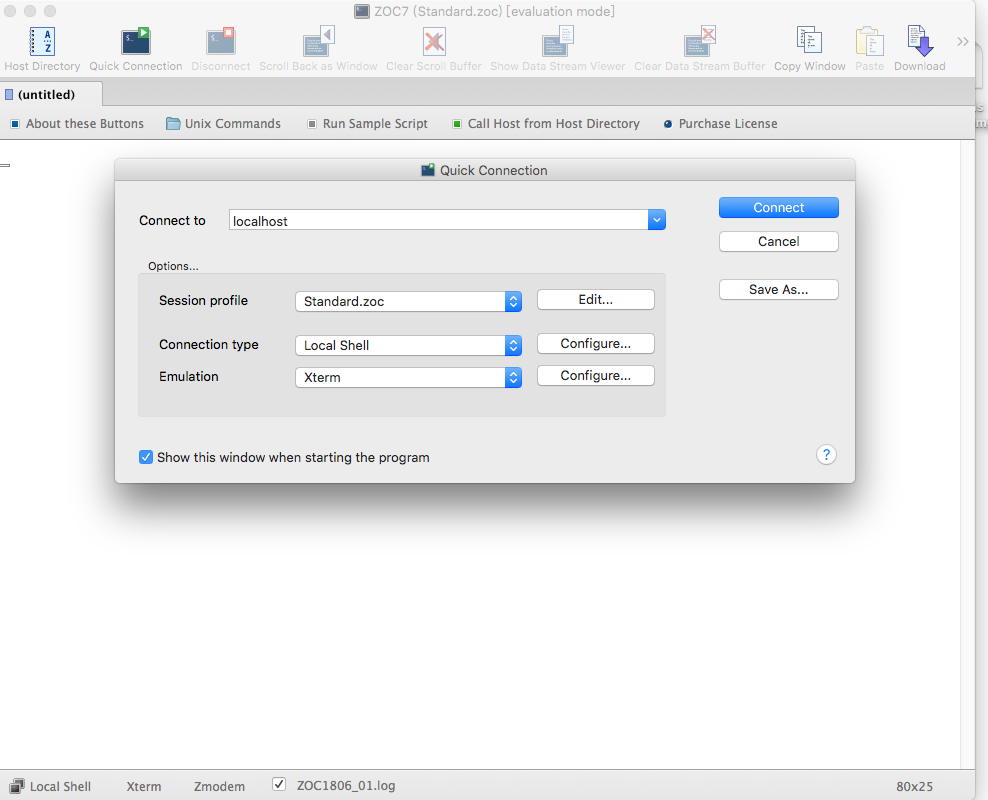Select the (untitled) session tab
The width and height of the screenshot is (988, 800).
coord(50,94)
